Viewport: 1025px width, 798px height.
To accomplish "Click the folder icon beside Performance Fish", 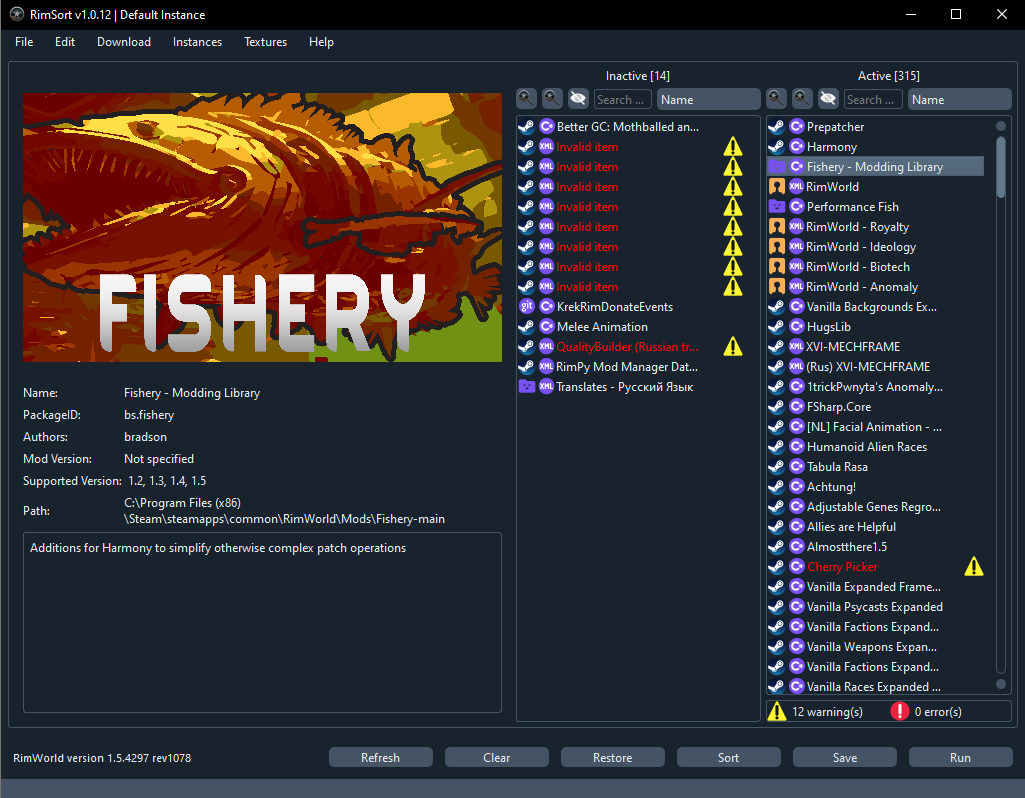I will tap(776, 207).
